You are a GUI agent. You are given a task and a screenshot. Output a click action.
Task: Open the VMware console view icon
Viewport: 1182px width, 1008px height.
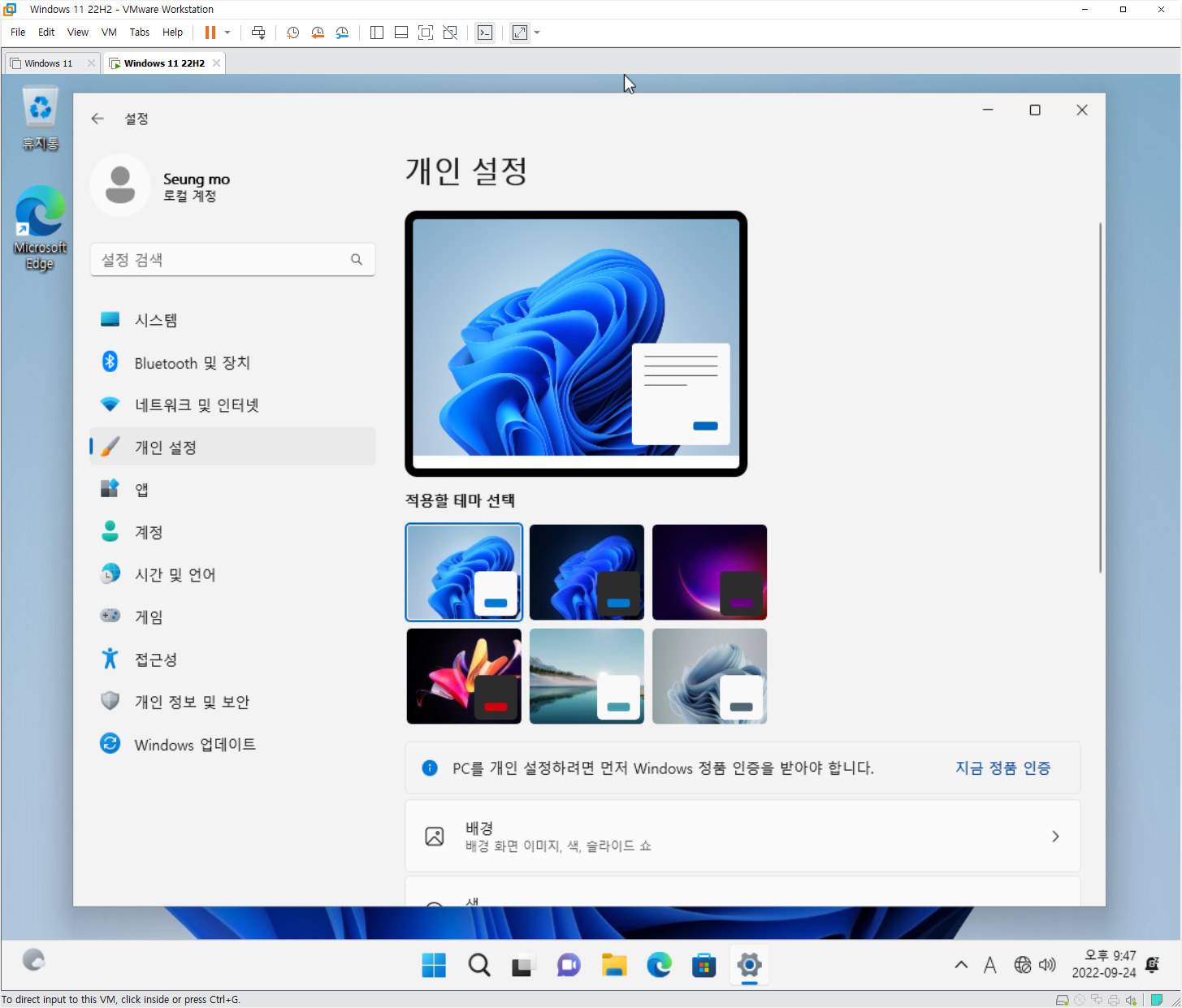click(x=485, y=32)
